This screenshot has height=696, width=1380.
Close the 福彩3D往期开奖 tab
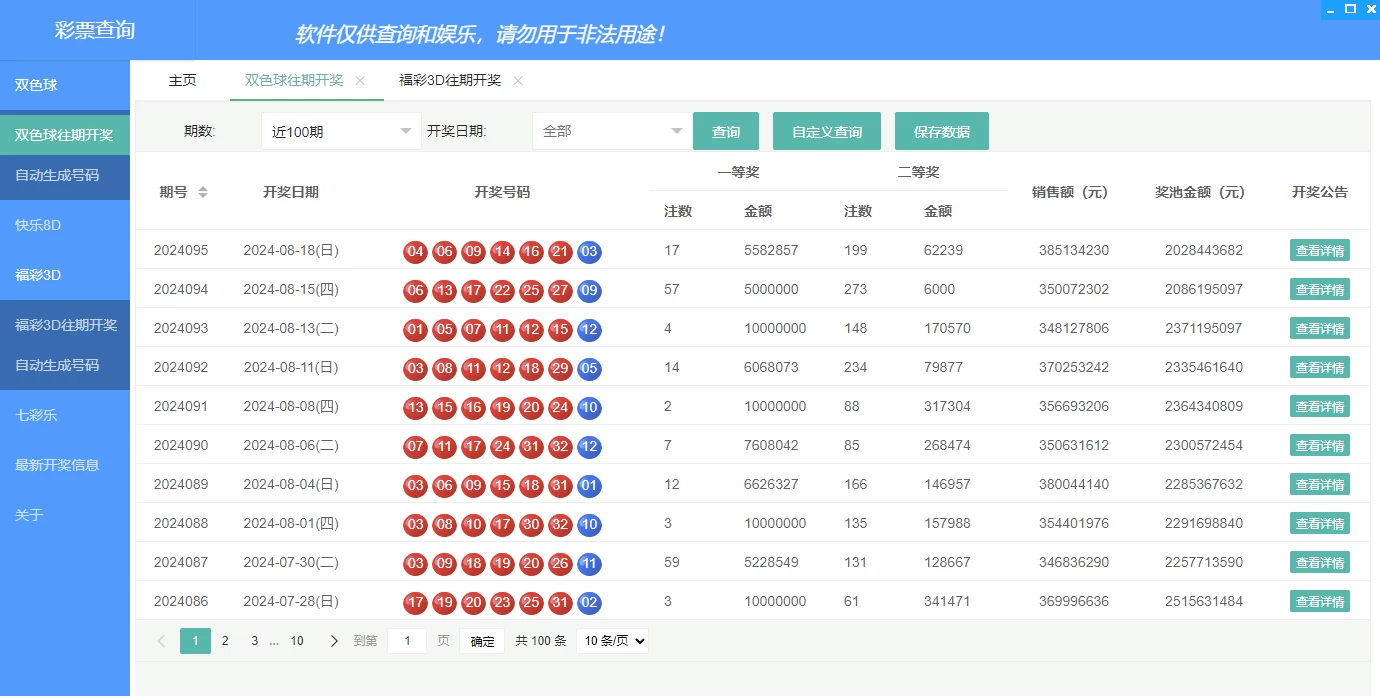(518, 81)
